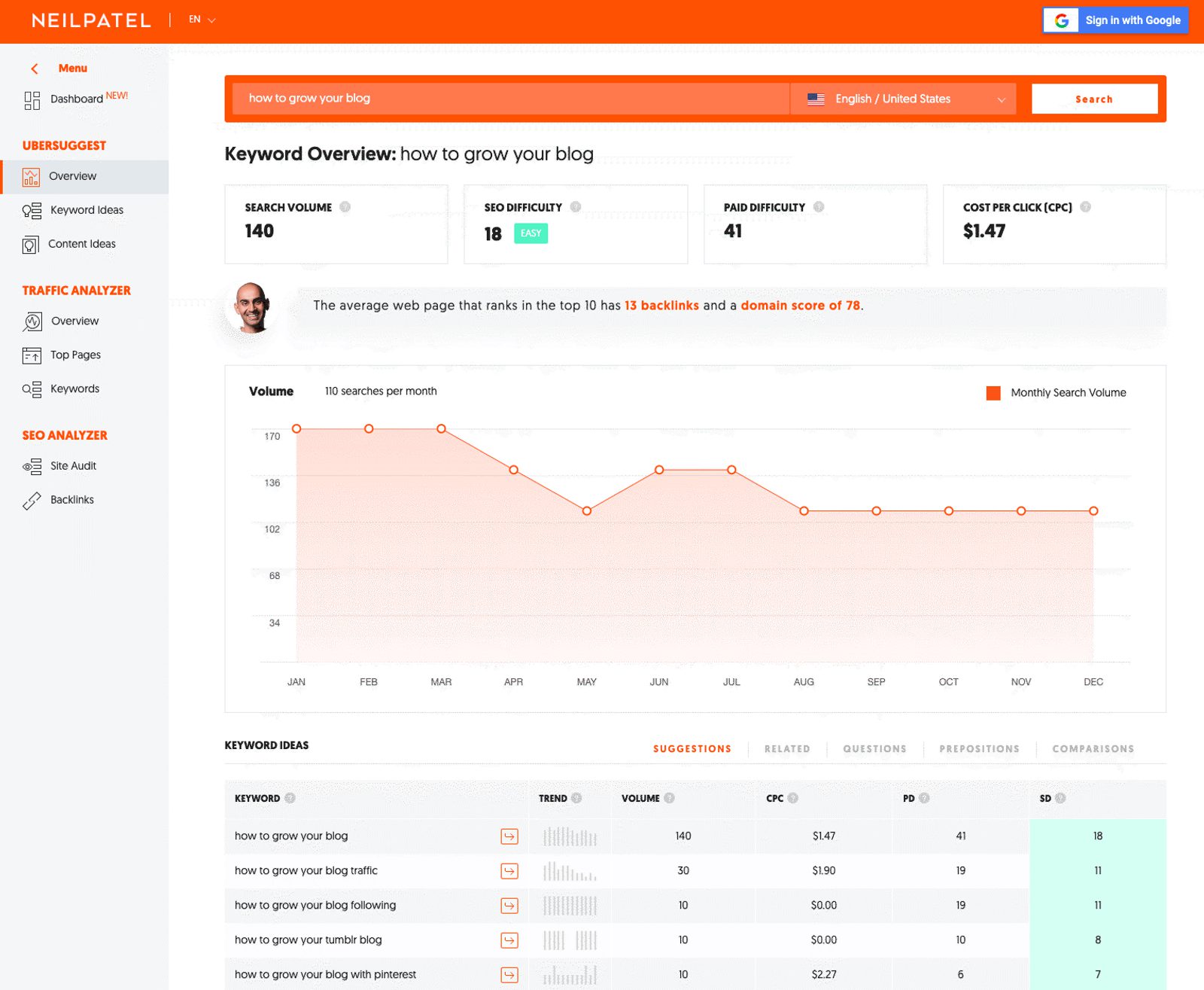This screenshot has height=990, width=1204.
Task: Select the Traffic Analyzer Overview icon
Action: pos(31,321)
